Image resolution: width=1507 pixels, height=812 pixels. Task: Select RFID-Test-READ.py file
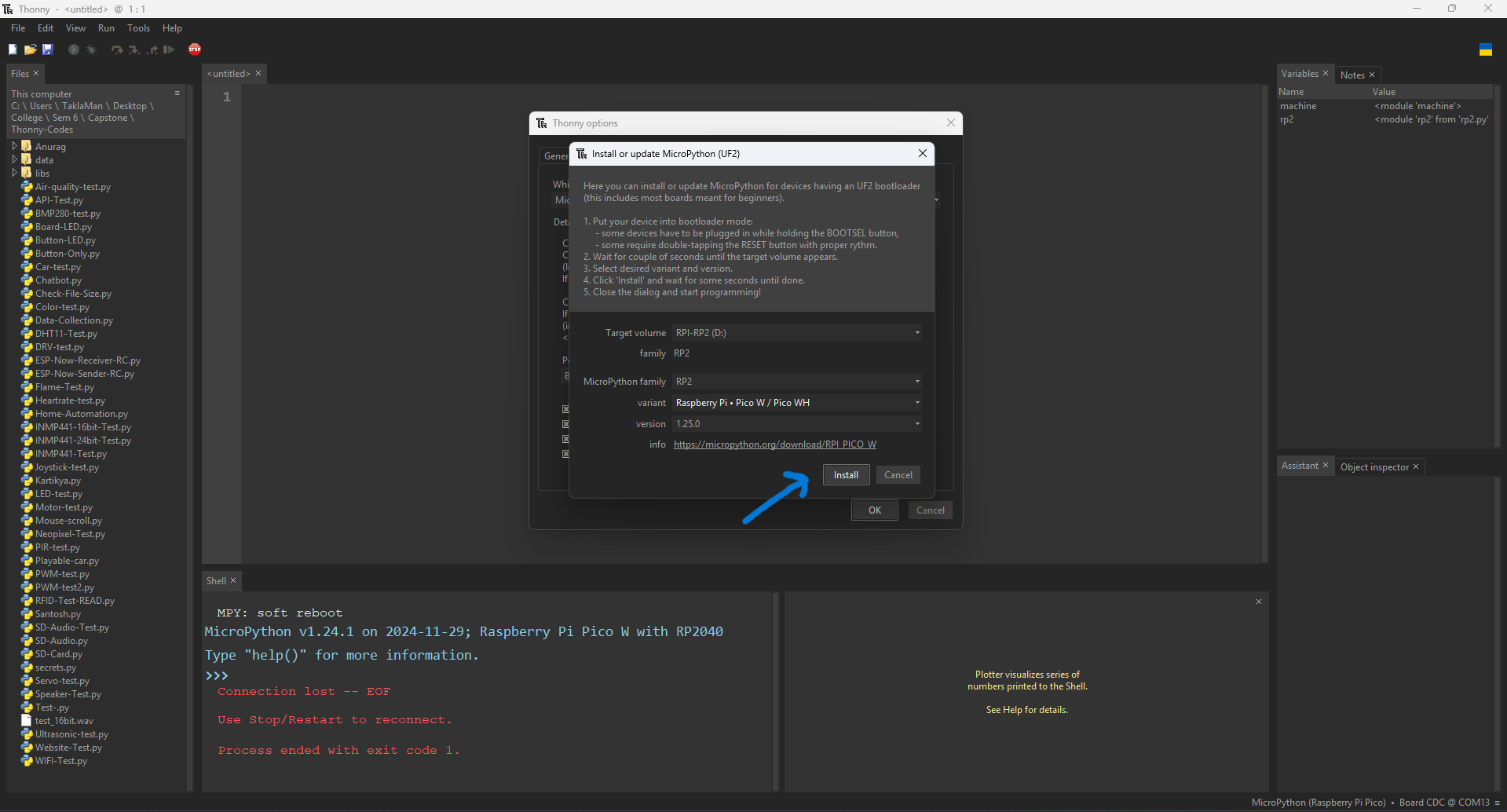pyautogui.click(x=75, y=601)
